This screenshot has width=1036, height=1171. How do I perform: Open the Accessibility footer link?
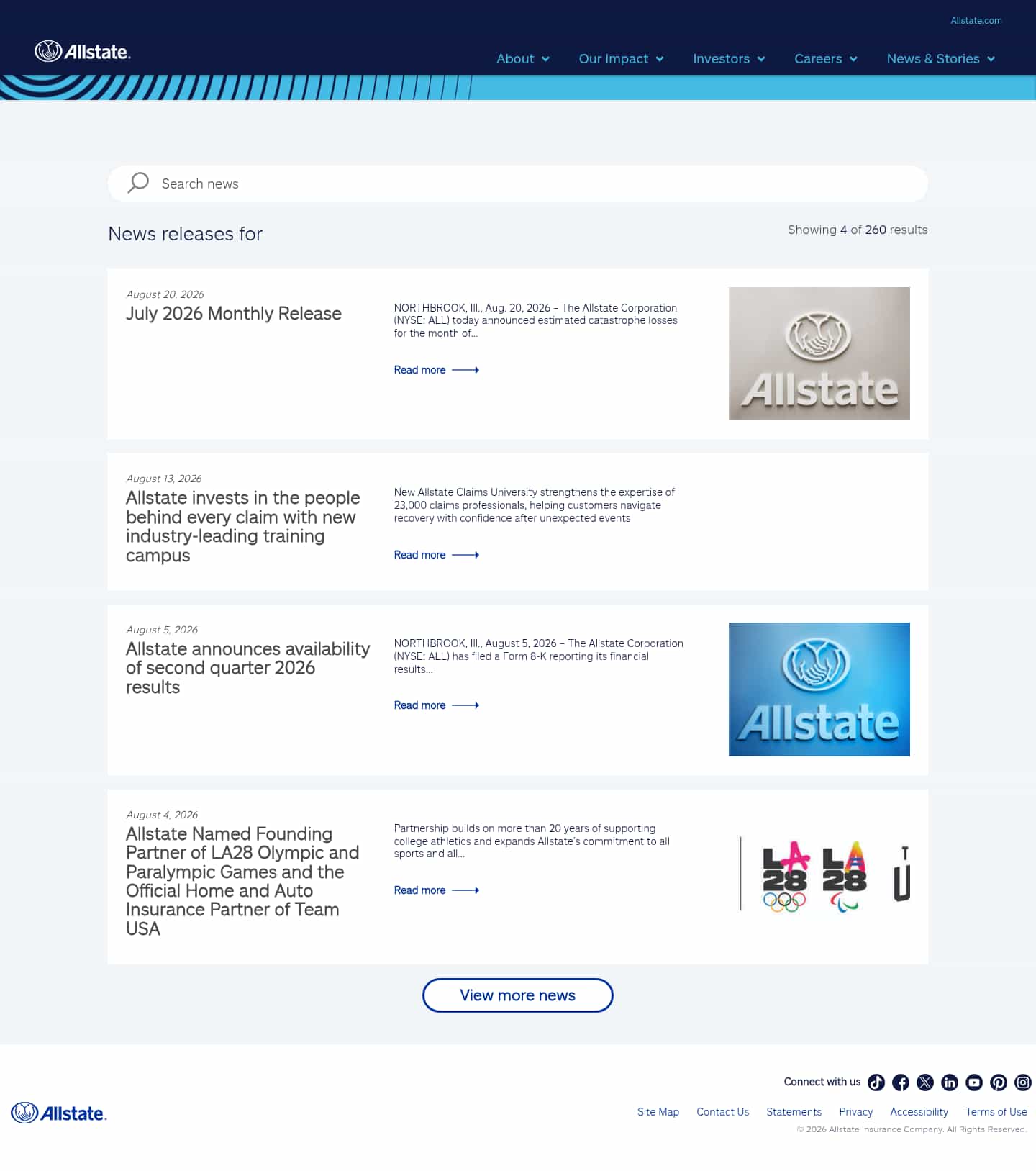click(919, 1112)
